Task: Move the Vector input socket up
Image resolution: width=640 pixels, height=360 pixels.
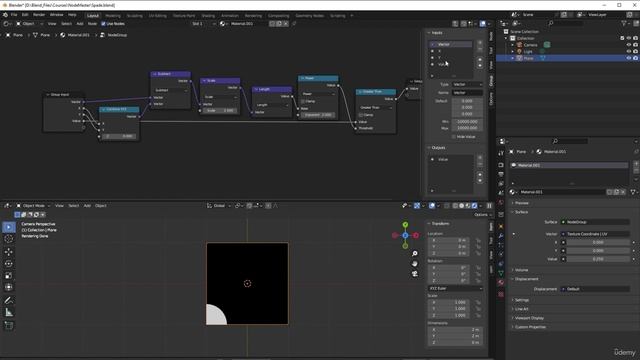Action: point(480,60)
